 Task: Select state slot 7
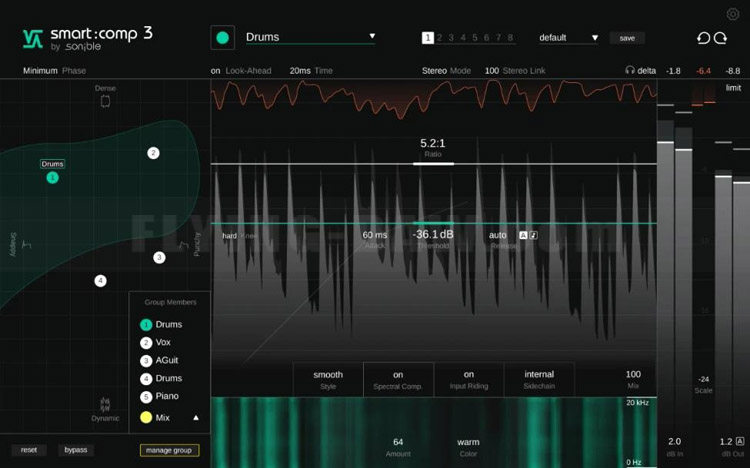pos(498,37)
